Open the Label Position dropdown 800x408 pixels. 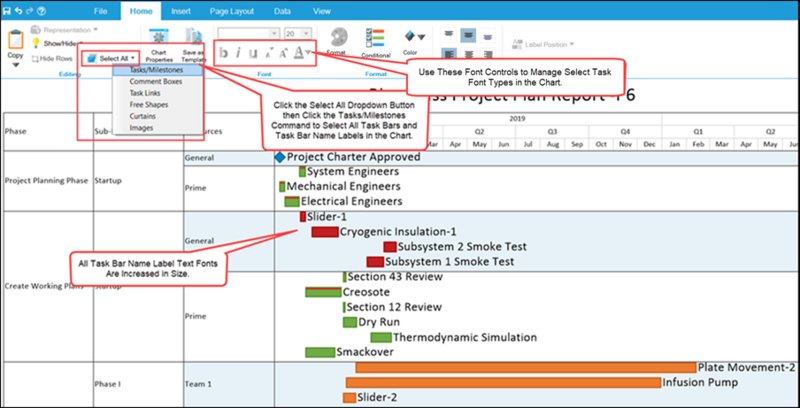543,44
